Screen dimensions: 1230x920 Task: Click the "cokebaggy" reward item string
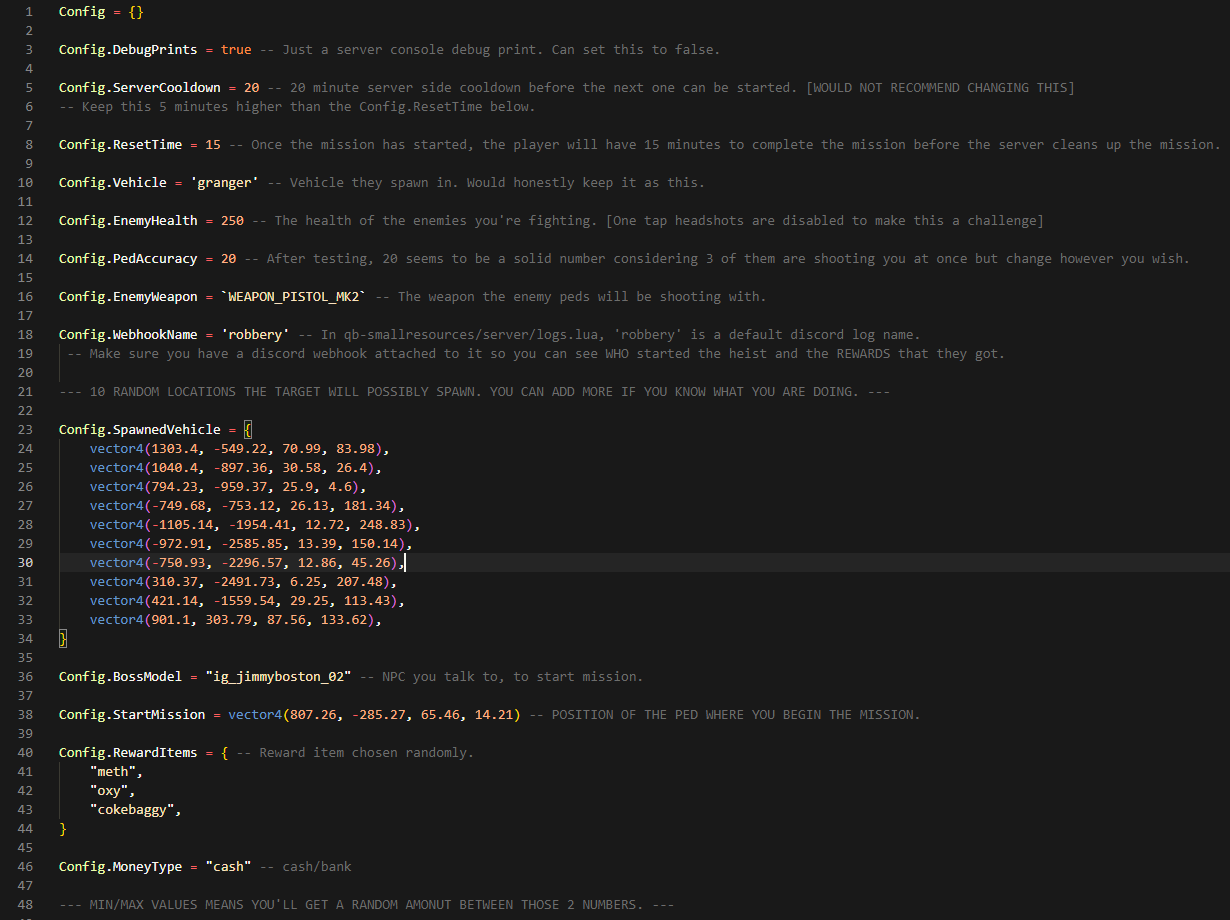coord(135,809)
